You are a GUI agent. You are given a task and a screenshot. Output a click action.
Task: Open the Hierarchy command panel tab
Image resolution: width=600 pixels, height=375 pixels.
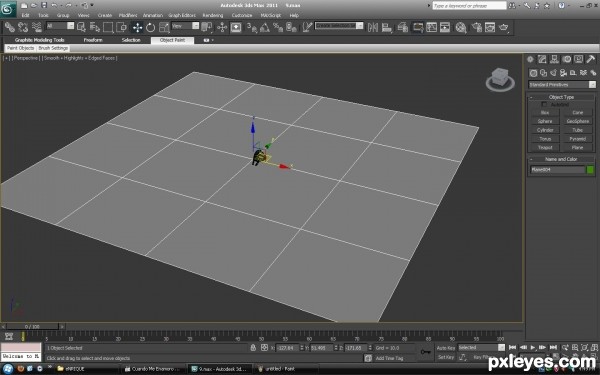554,59
